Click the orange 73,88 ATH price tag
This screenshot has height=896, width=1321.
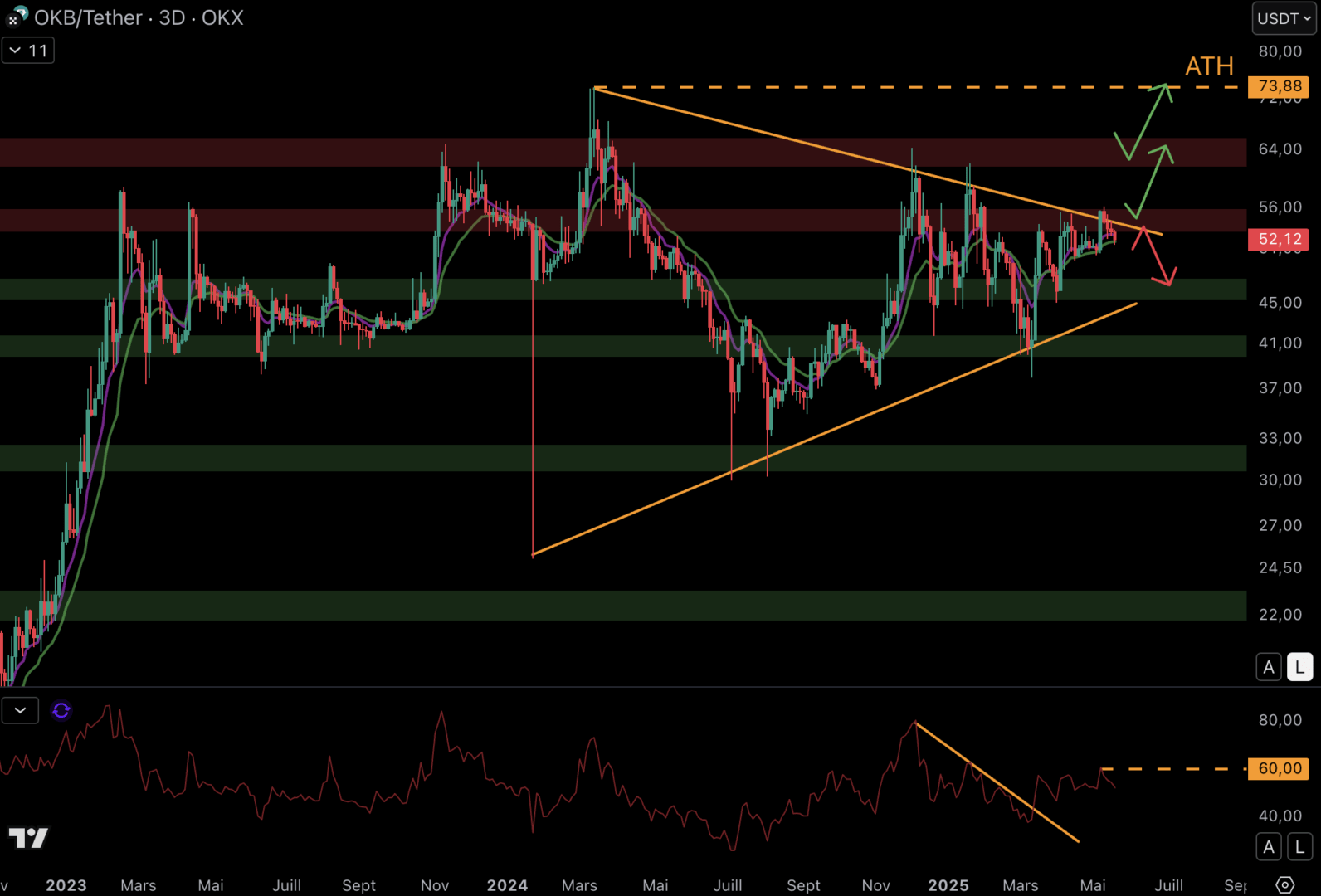pyautogui.click(x=1279, y=86)
